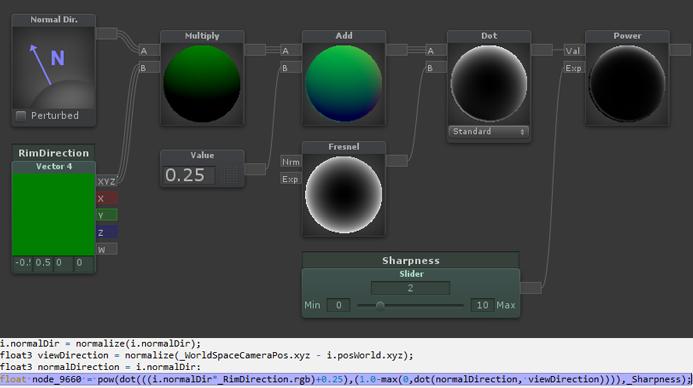Click the Exp input connector on Fresnel node
693x388 pixels.
point(291,179)
